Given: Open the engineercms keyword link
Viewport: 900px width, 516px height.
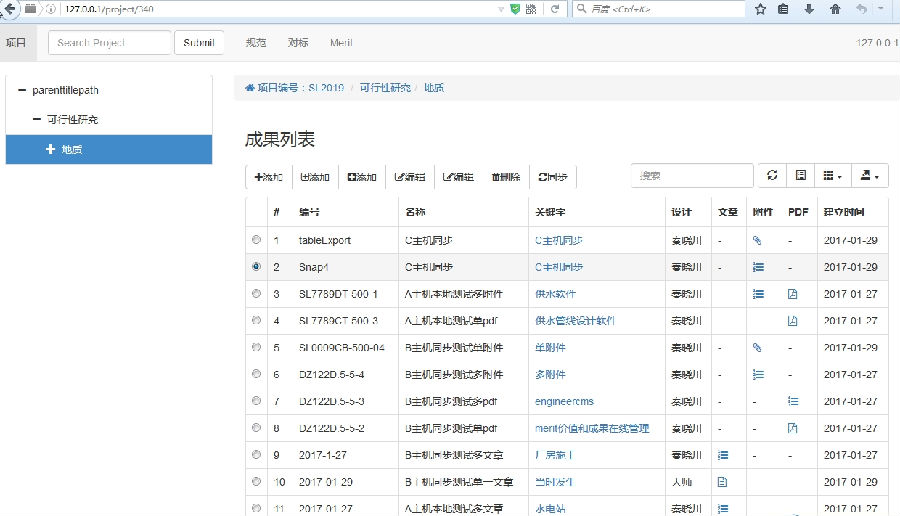Looking at the screenshot, I should (x=564, y=401).
